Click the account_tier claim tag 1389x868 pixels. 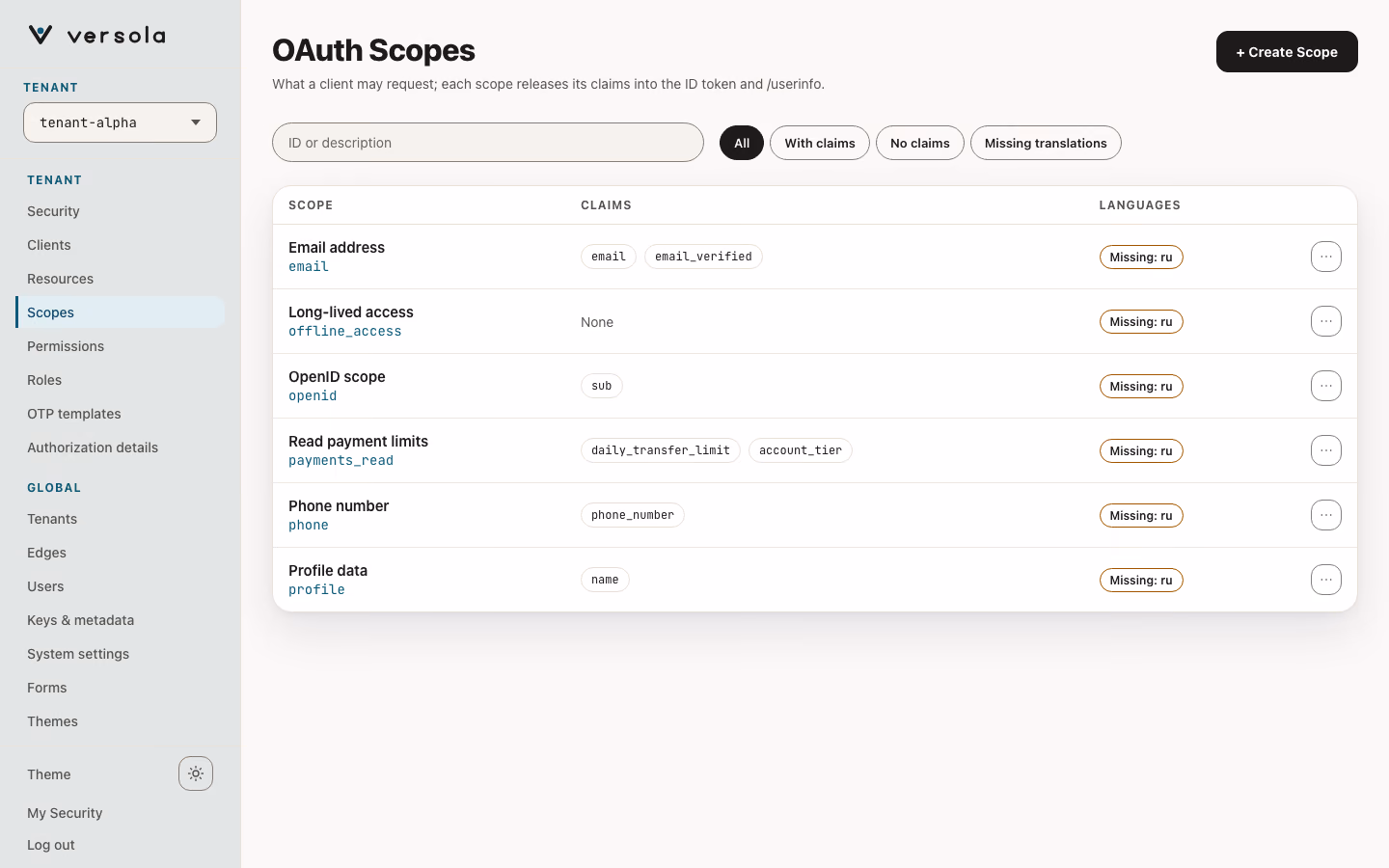(801, 450)
